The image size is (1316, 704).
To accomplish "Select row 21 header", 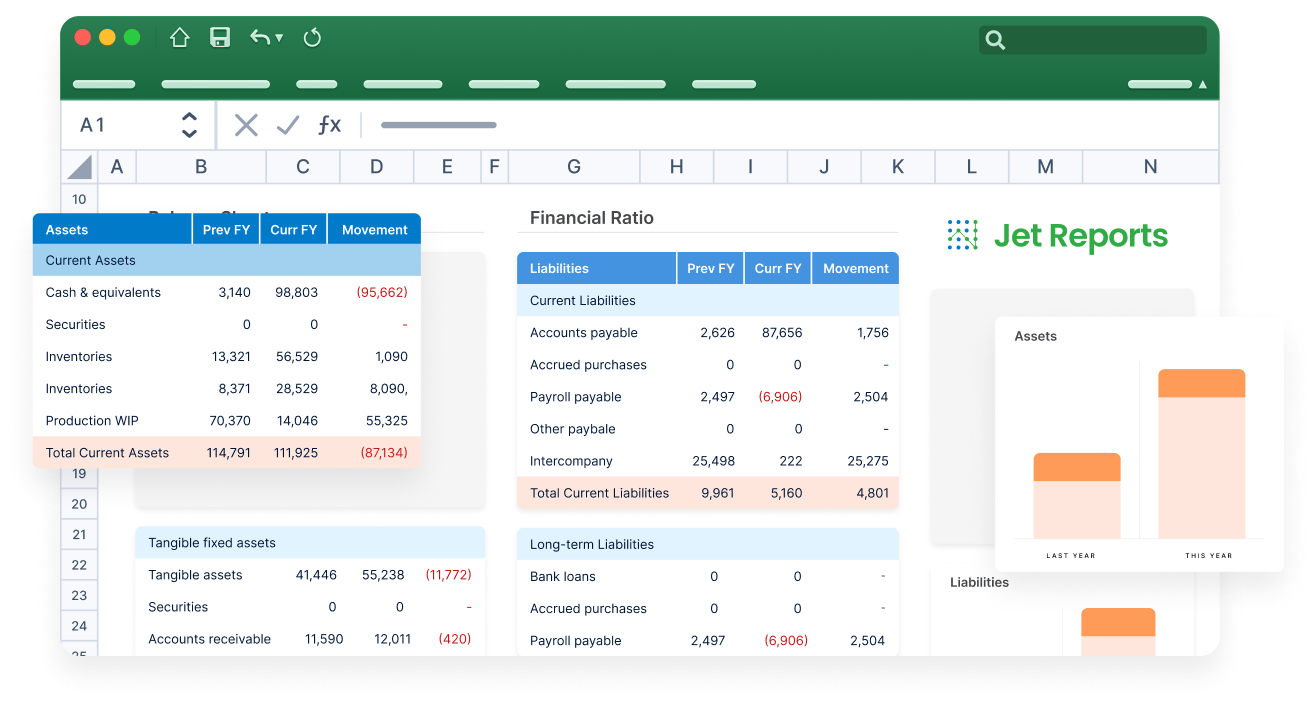I will [79, 535].
